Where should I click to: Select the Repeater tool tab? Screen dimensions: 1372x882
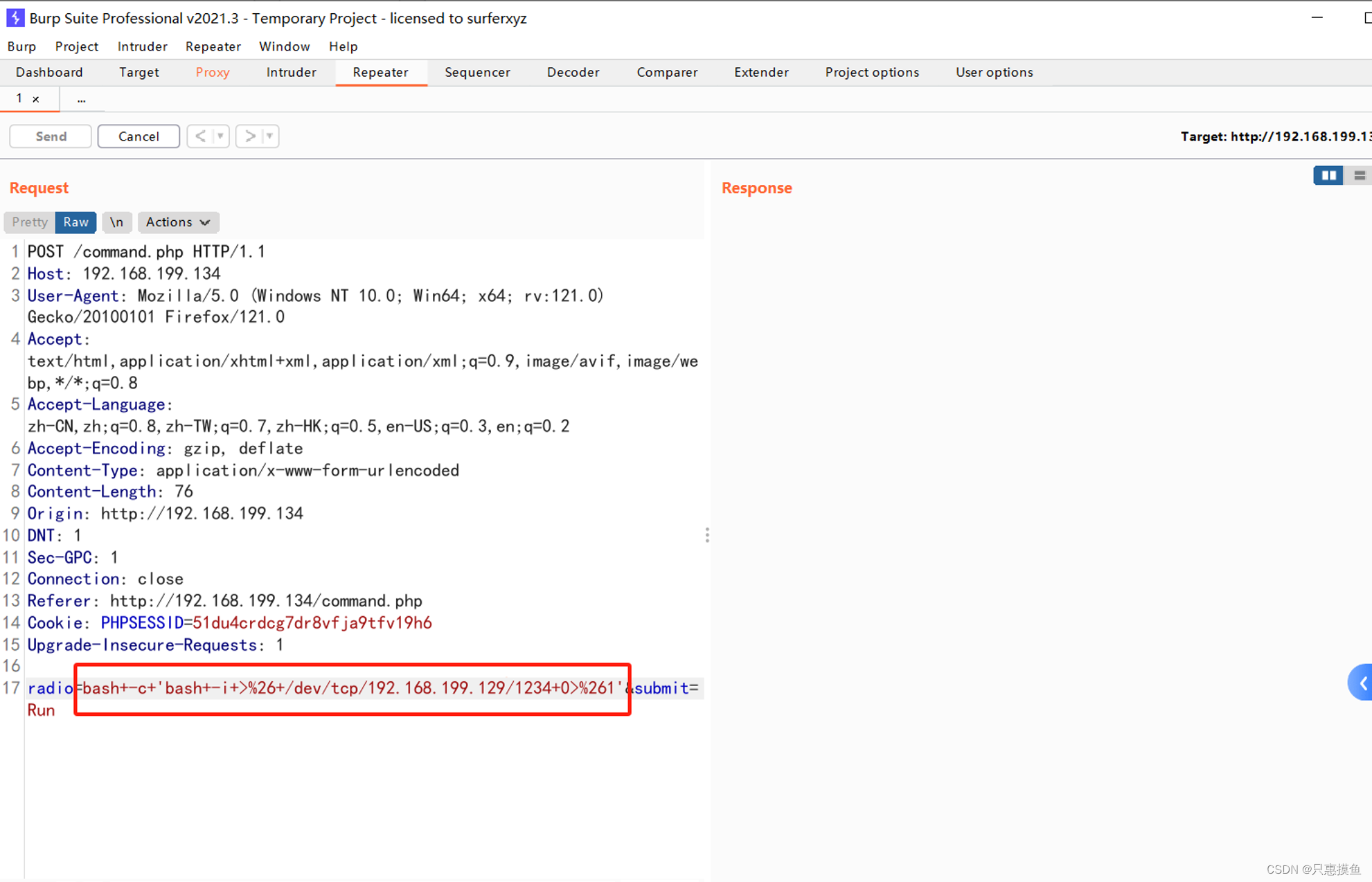(x=381, y=72)
